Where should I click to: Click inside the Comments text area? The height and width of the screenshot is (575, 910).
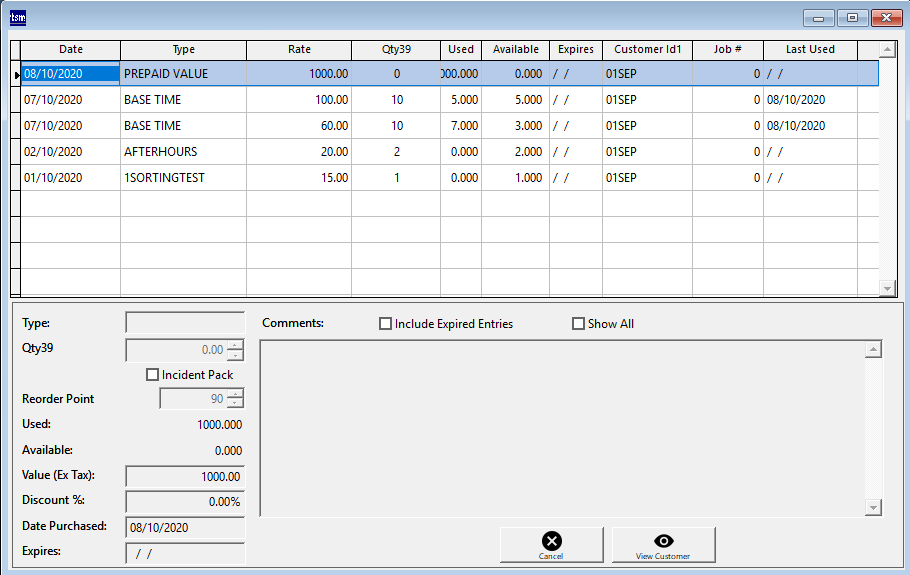click(560, 428)
